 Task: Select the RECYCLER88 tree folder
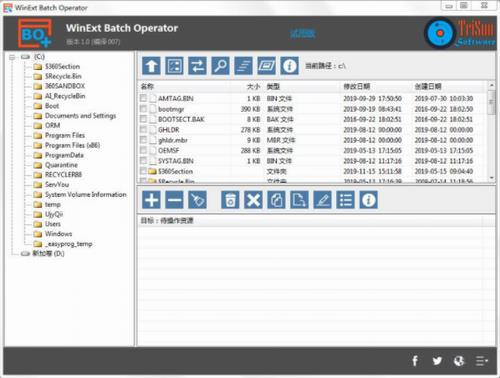[x=63, y=175]
